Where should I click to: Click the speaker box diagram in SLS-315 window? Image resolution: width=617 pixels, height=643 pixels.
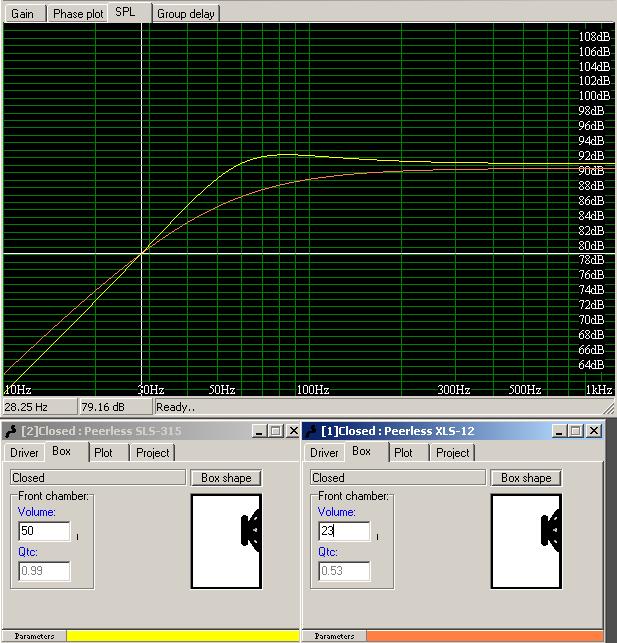[226, 541]
